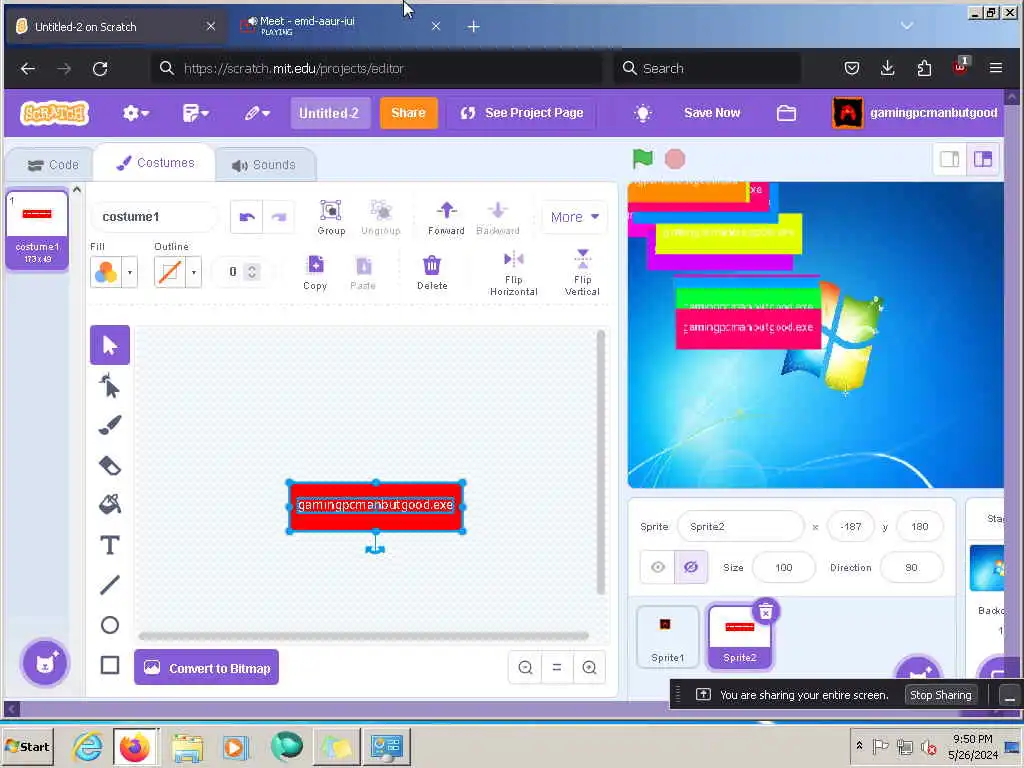The height and width of the screenshot is (768, 1024).
Task: Open the Windows Start menu
Action: click(x=27, y=746)
